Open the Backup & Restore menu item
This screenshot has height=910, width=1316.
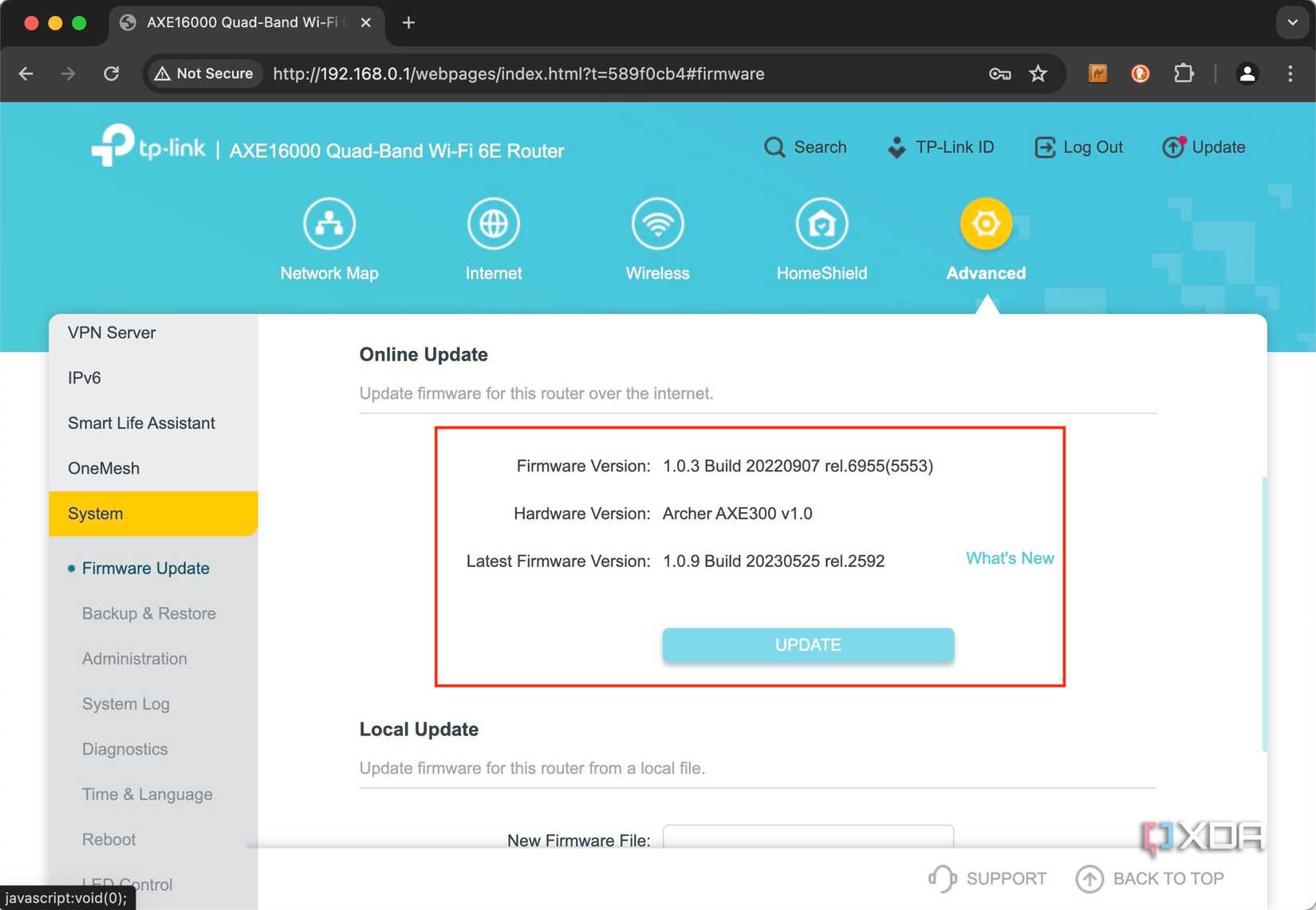click(x=148, y=613)
